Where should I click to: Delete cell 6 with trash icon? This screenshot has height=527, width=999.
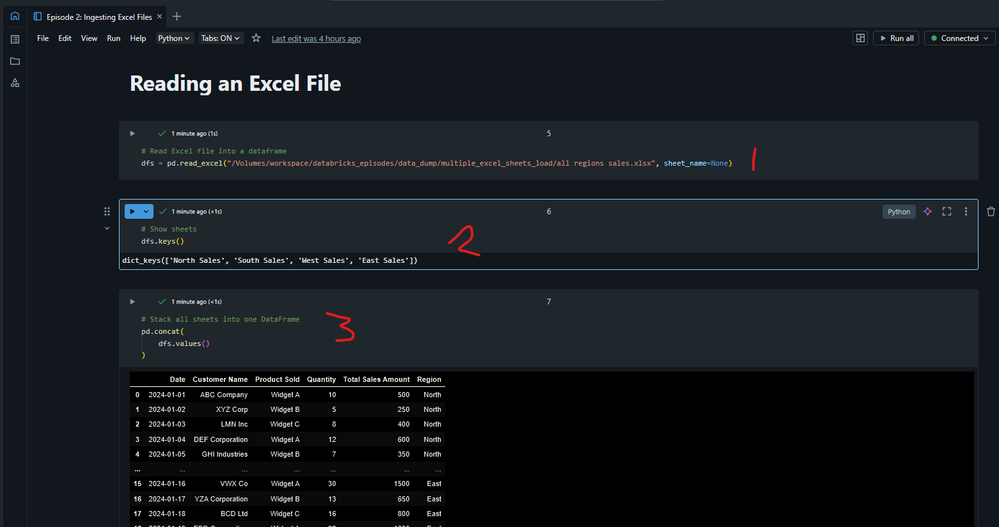pyautogui.click(x=990, y=212)
